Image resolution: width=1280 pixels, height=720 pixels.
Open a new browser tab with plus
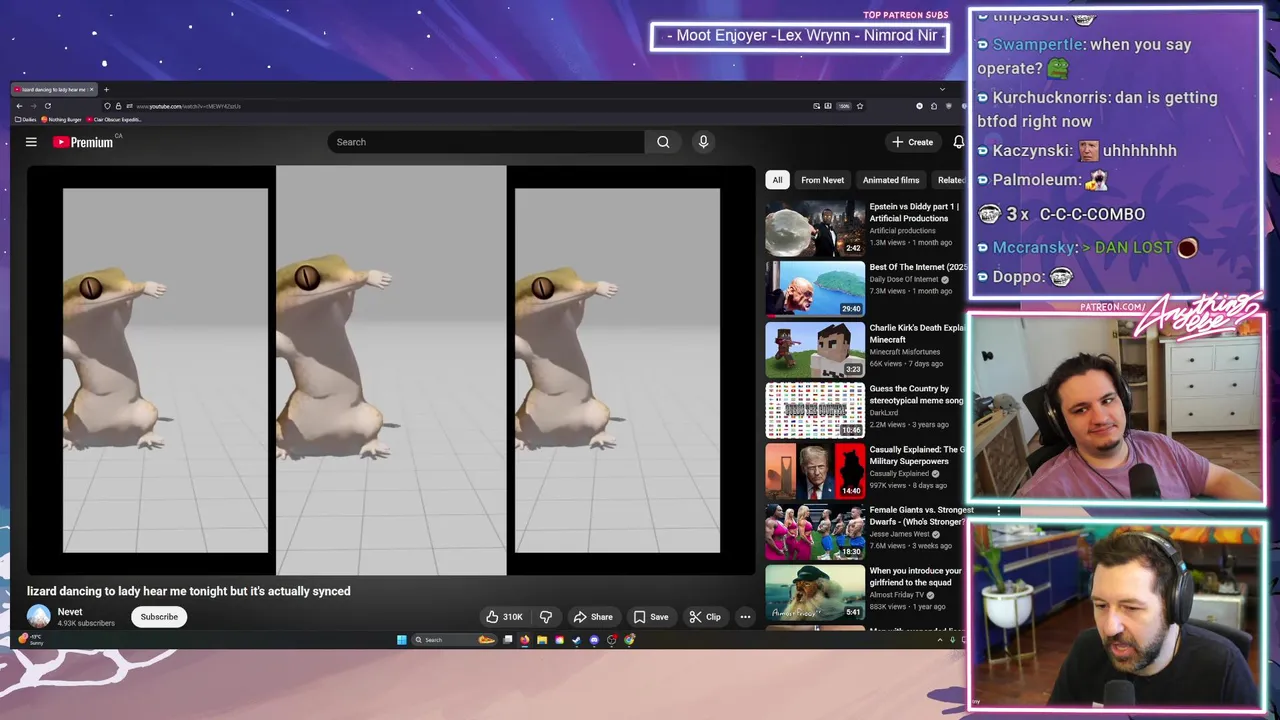coord(106,89)
